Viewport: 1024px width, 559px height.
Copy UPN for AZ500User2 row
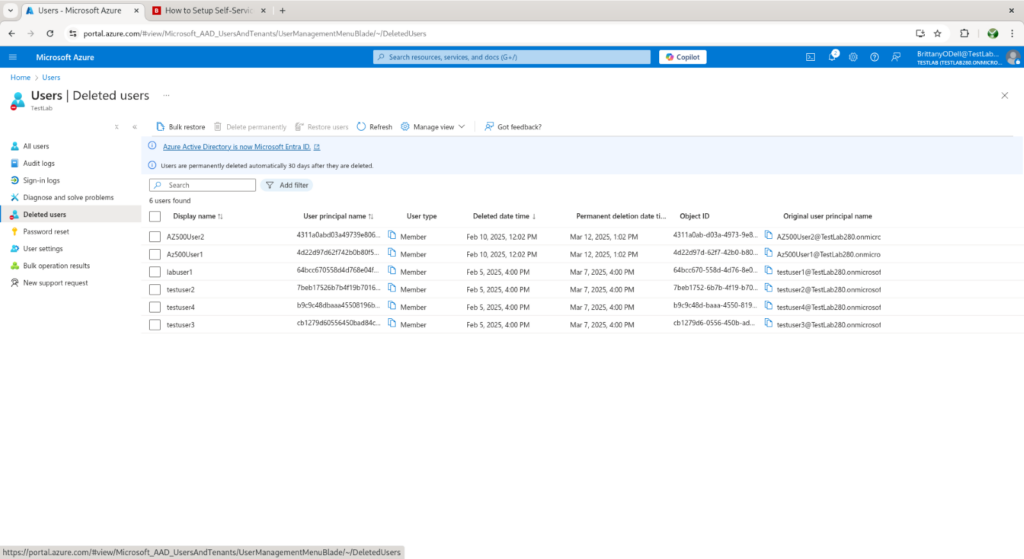point(392,235)
